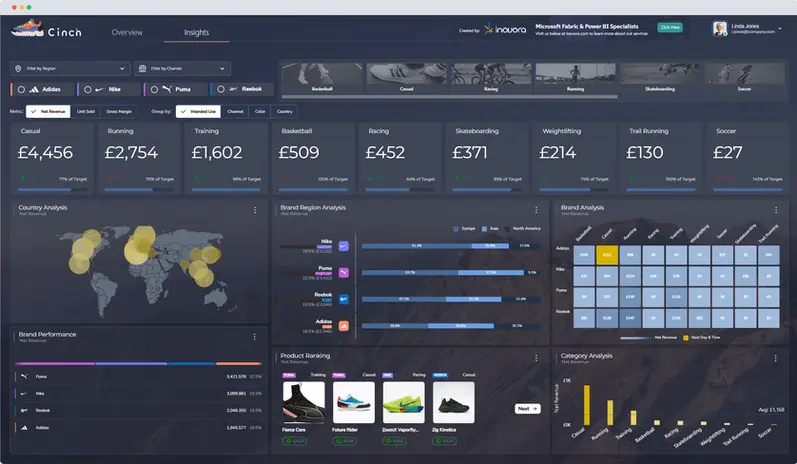This screenshot has width=797, height=464.
Task: Select the Puma brand radio button
Action: pos(155,89)
